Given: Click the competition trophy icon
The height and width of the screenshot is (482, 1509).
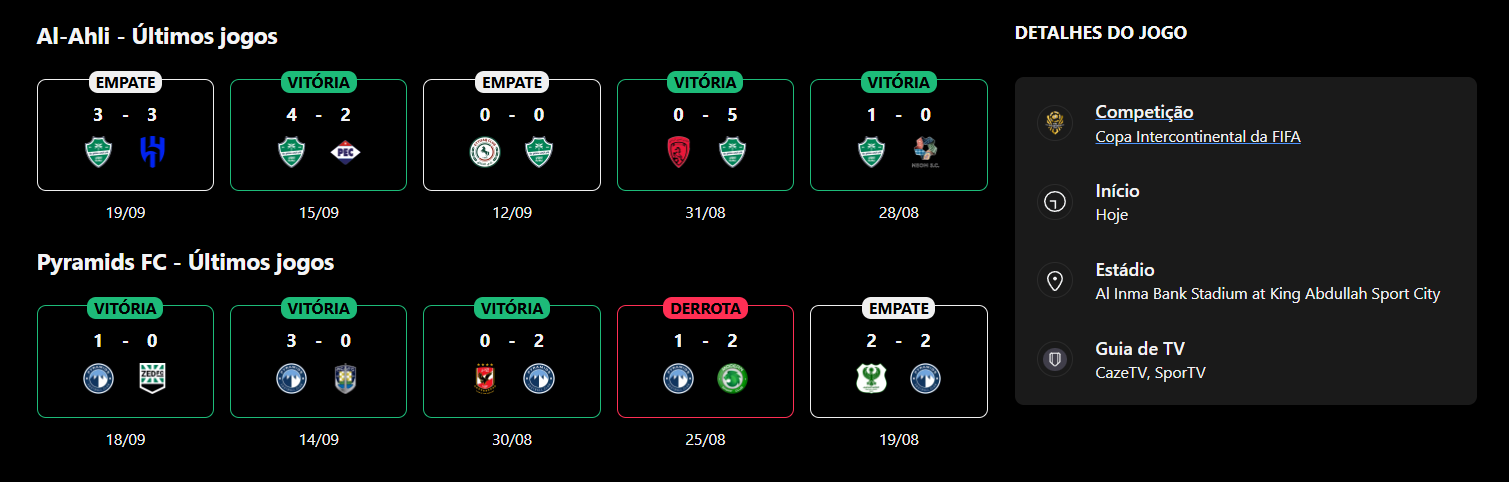Looking at the screenshot, I should click(x=1054, y=123).
